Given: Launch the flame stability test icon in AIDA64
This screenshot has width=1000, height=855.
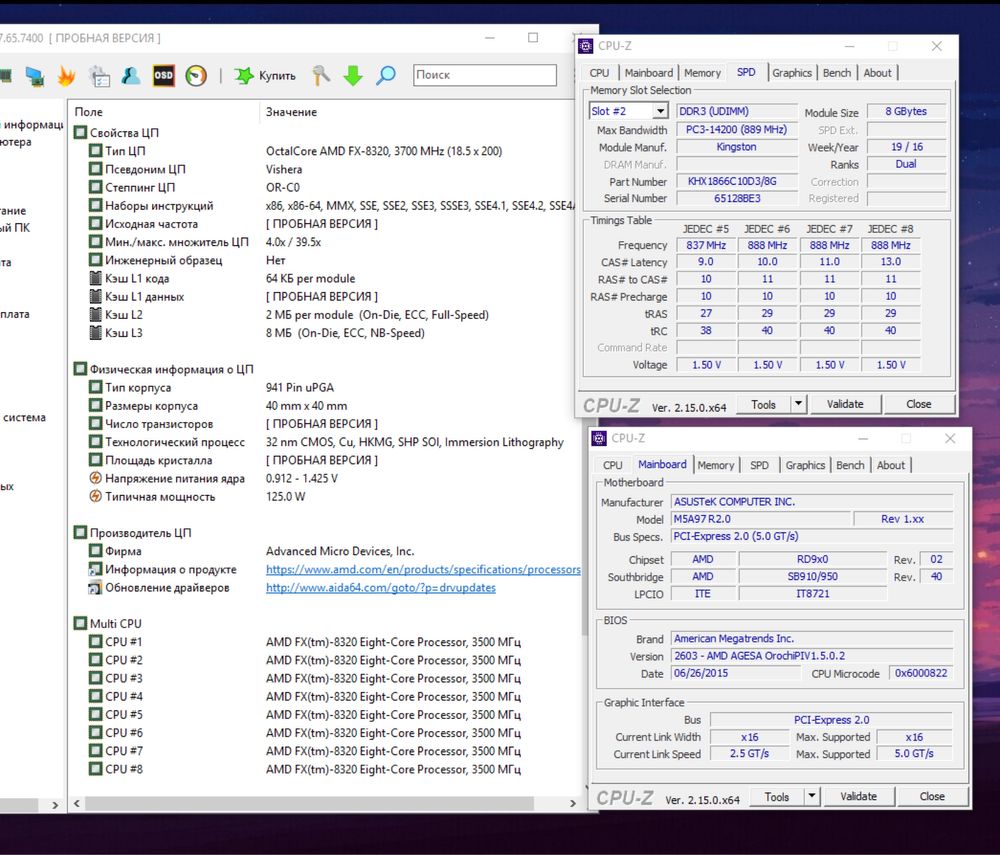Looking at the screenshot, I should pyautogui.click(x=66, y=76).
